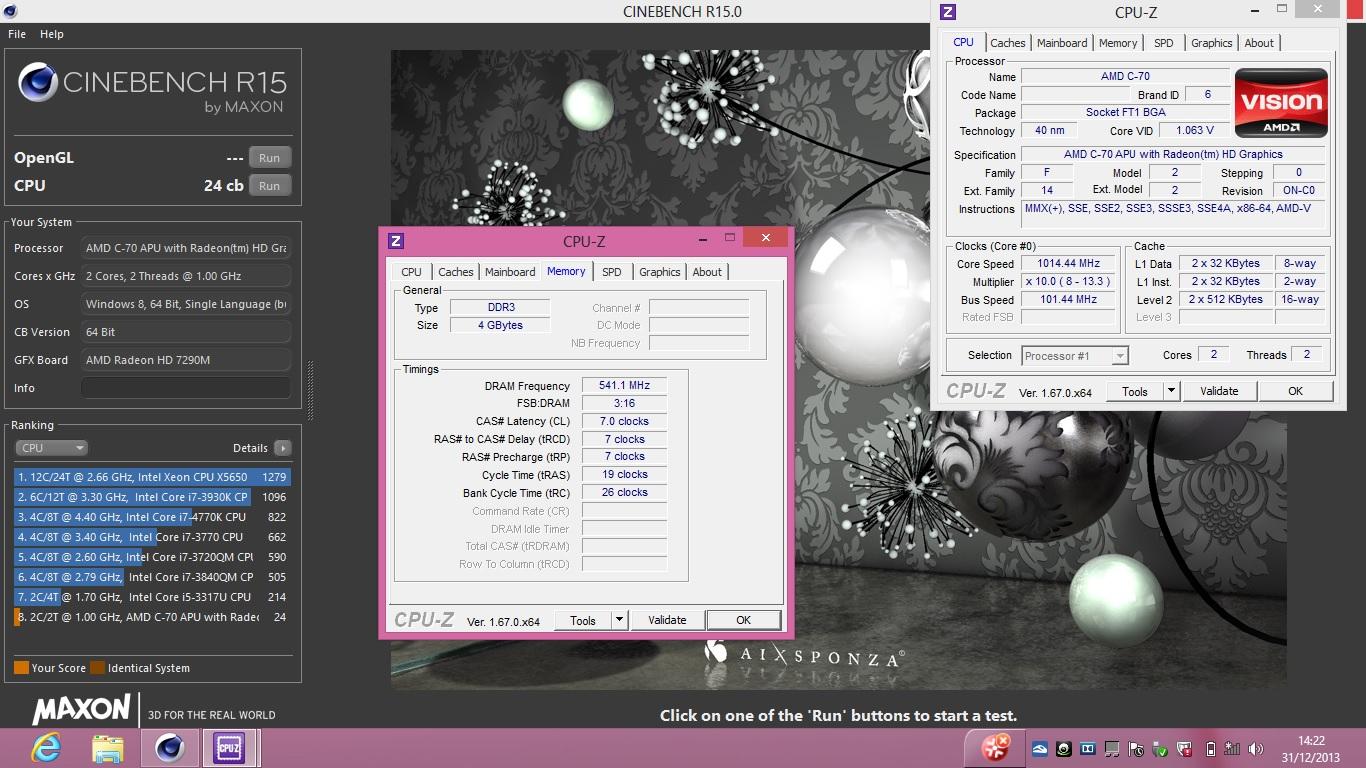1366x768 pixels.
Task: Click the Info input field in Your System
Action: click(186, 388)
